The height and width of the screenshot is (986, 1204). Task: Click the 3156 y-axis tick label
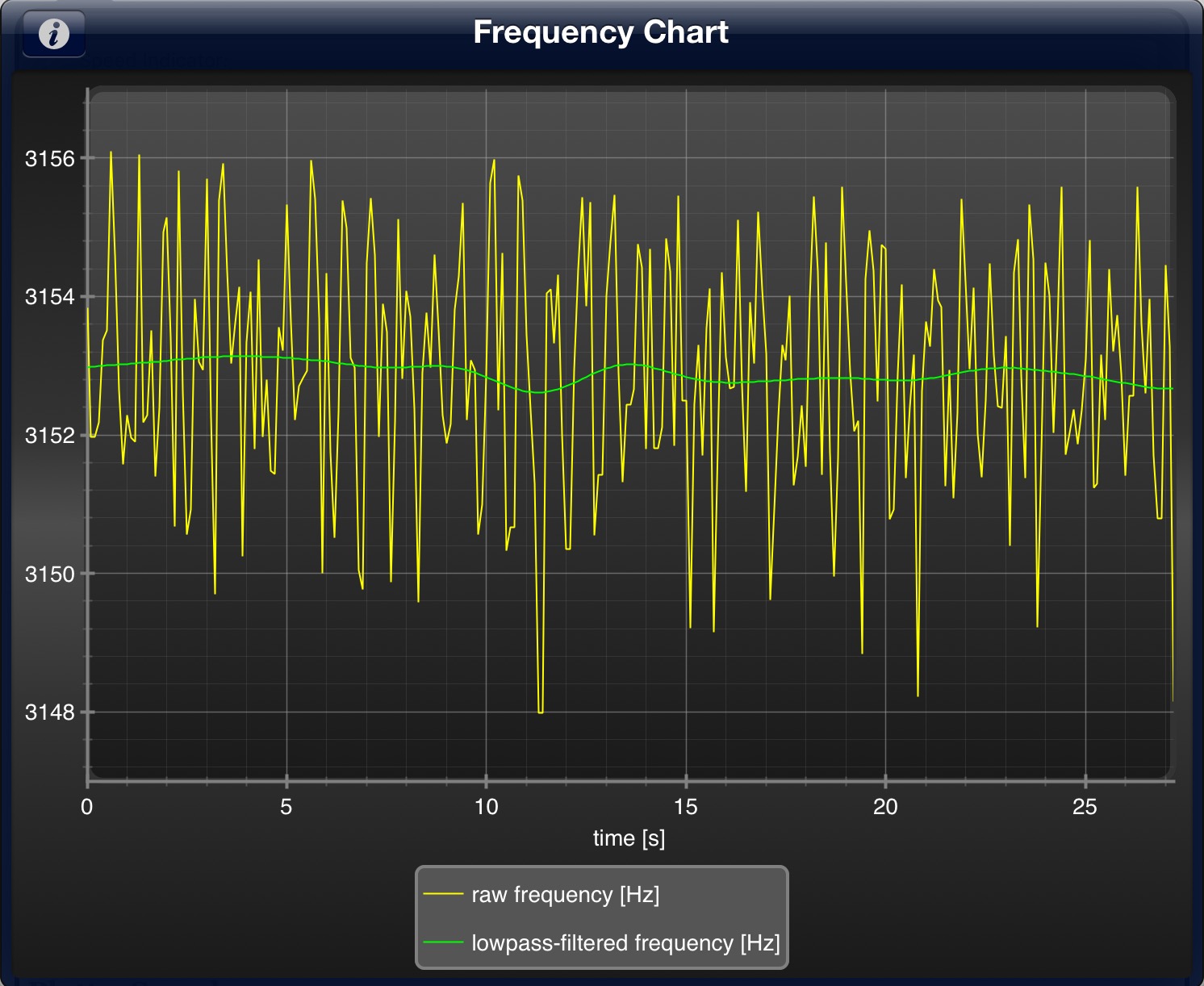point(49,159)
